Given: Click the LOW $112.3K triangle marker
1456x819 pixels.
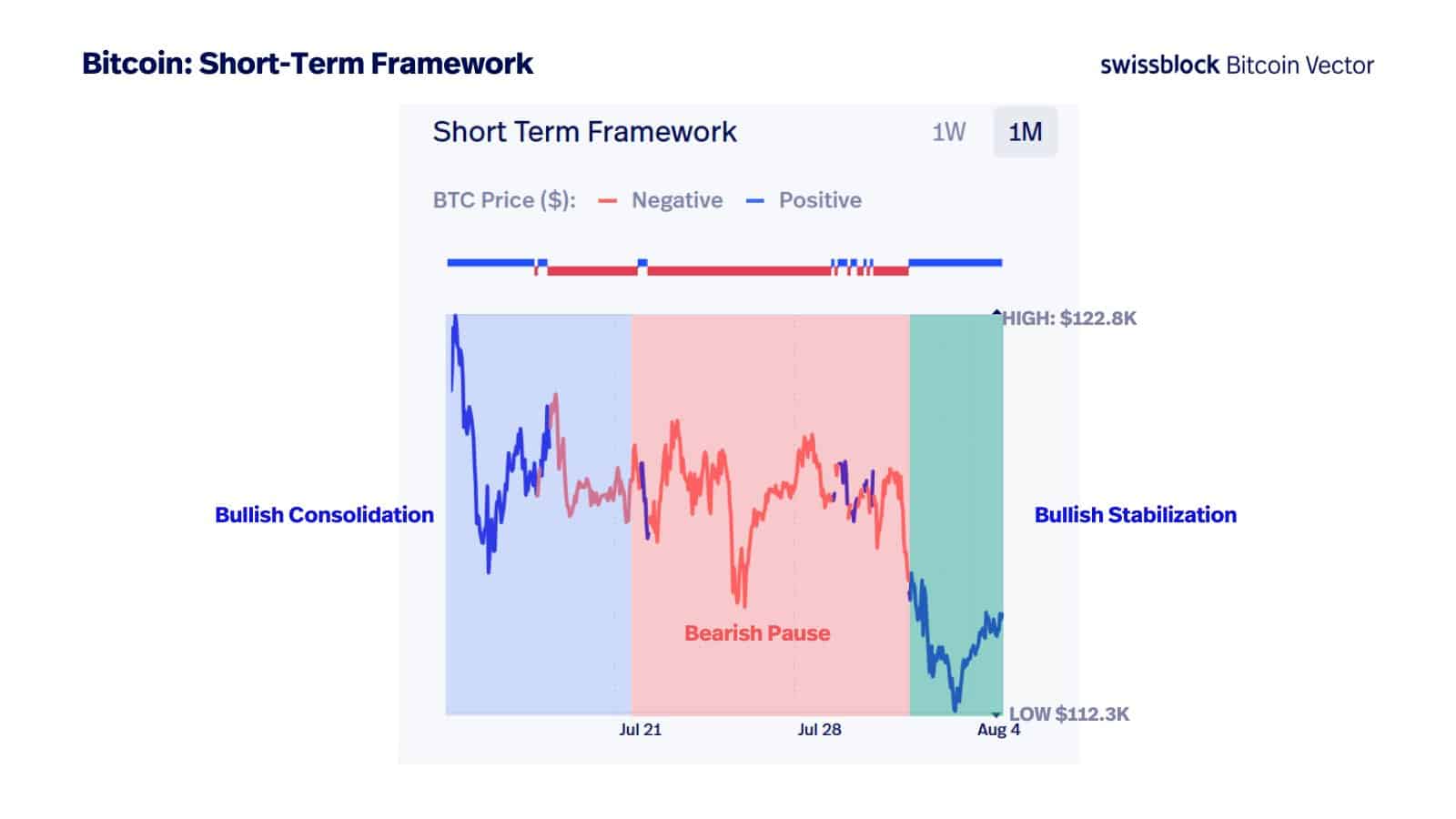Looking at the screenshot, I should click(x=996, y=715).
